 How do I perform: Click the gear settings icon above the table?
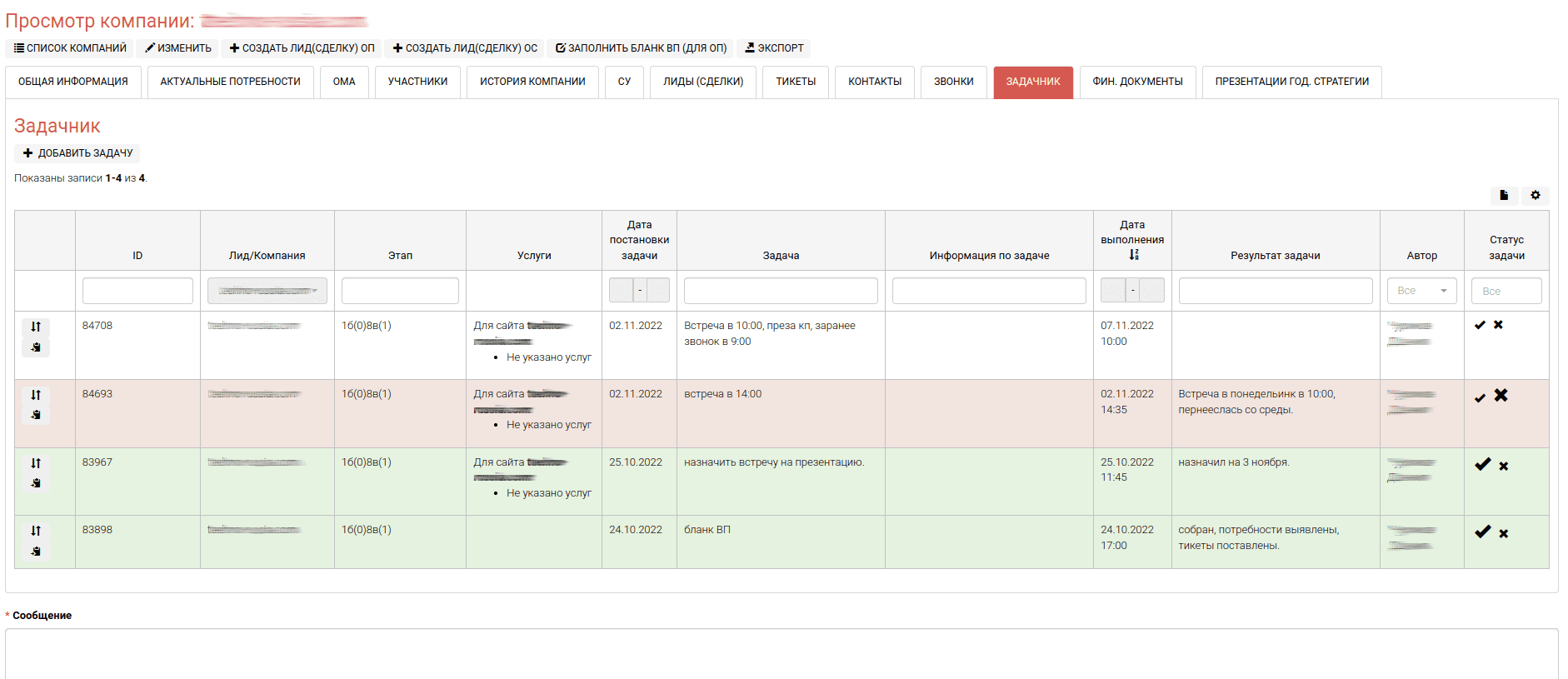point(1535,195)
